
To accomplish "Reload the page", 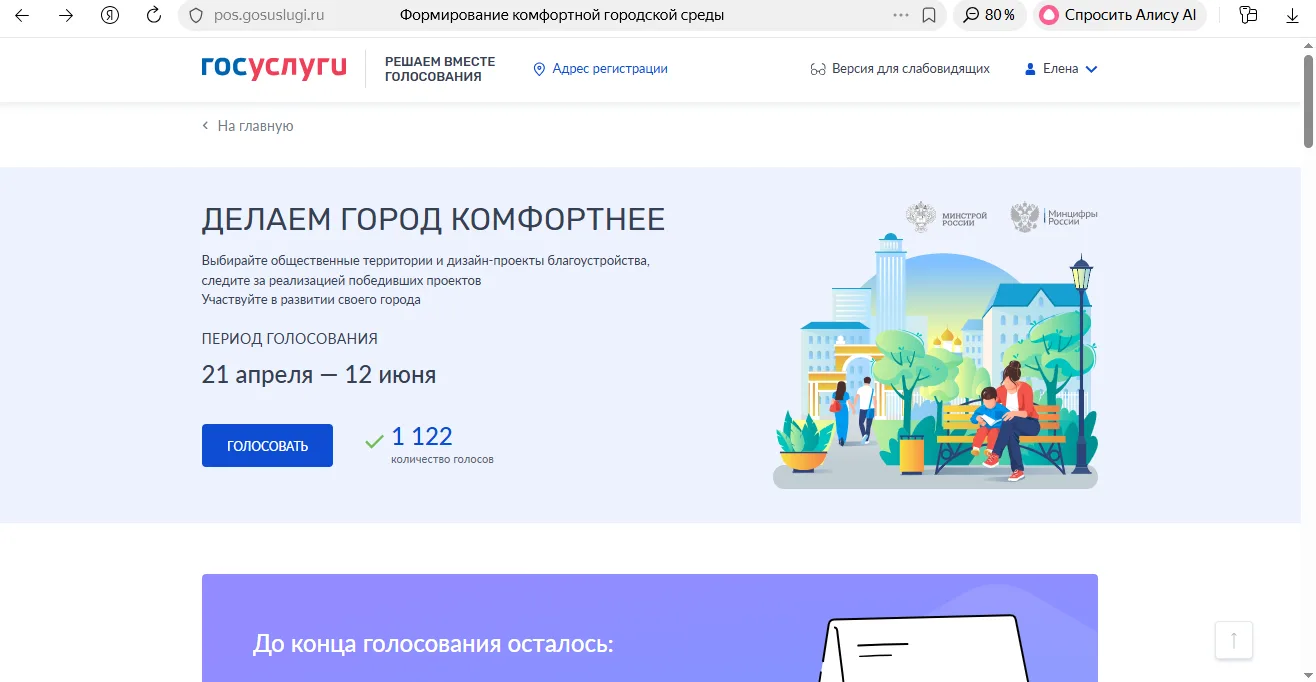I will pos(154,15).
